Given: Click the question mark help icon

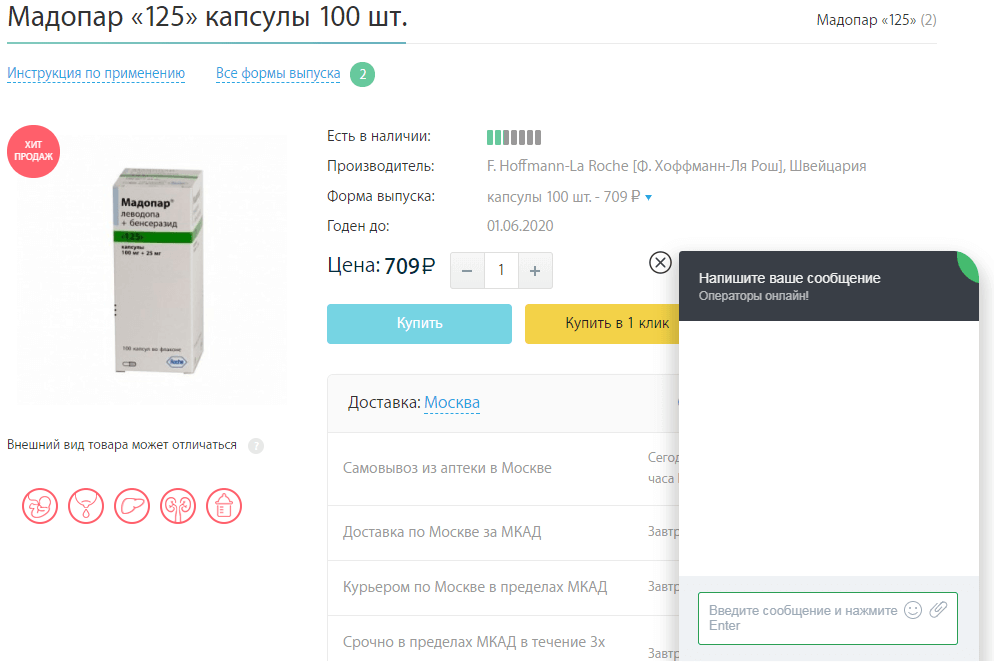Looking at the screenshot, I should (x=256, y=446).
